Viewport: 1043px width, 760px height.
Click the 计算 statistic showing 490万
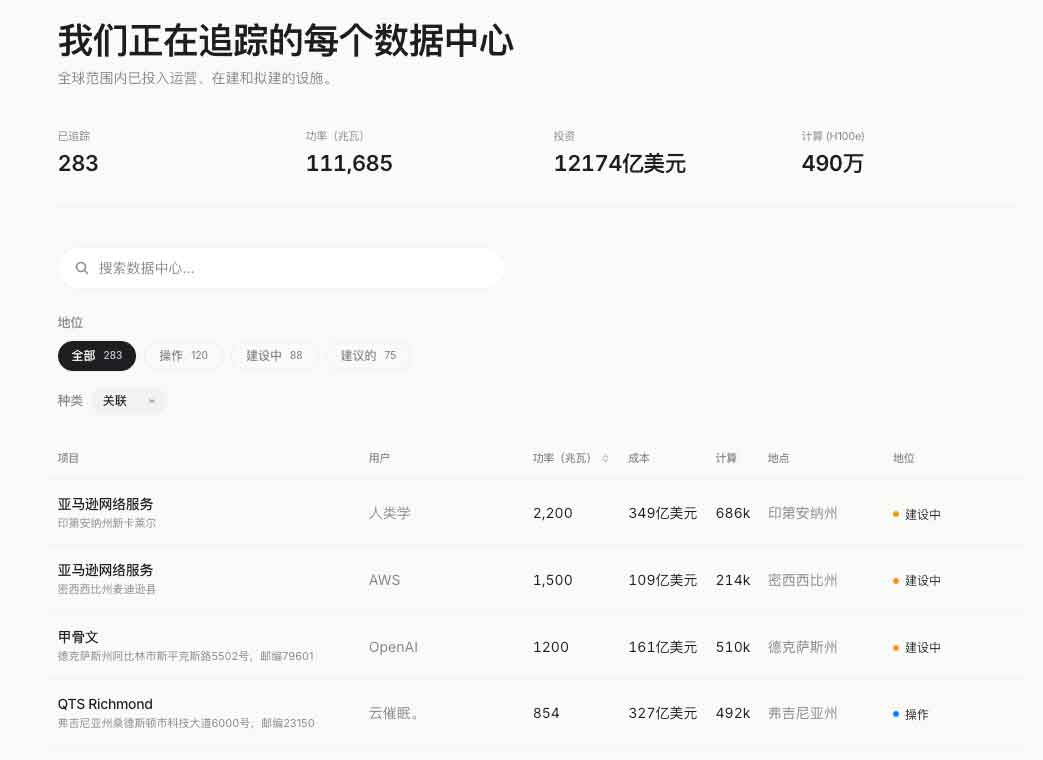tap(832, 163)
